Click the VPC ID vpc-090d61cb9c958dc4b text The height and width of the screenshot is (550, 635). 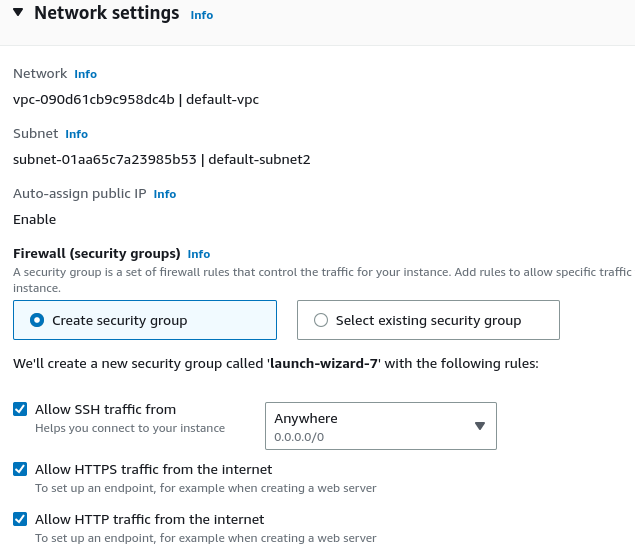94,99
